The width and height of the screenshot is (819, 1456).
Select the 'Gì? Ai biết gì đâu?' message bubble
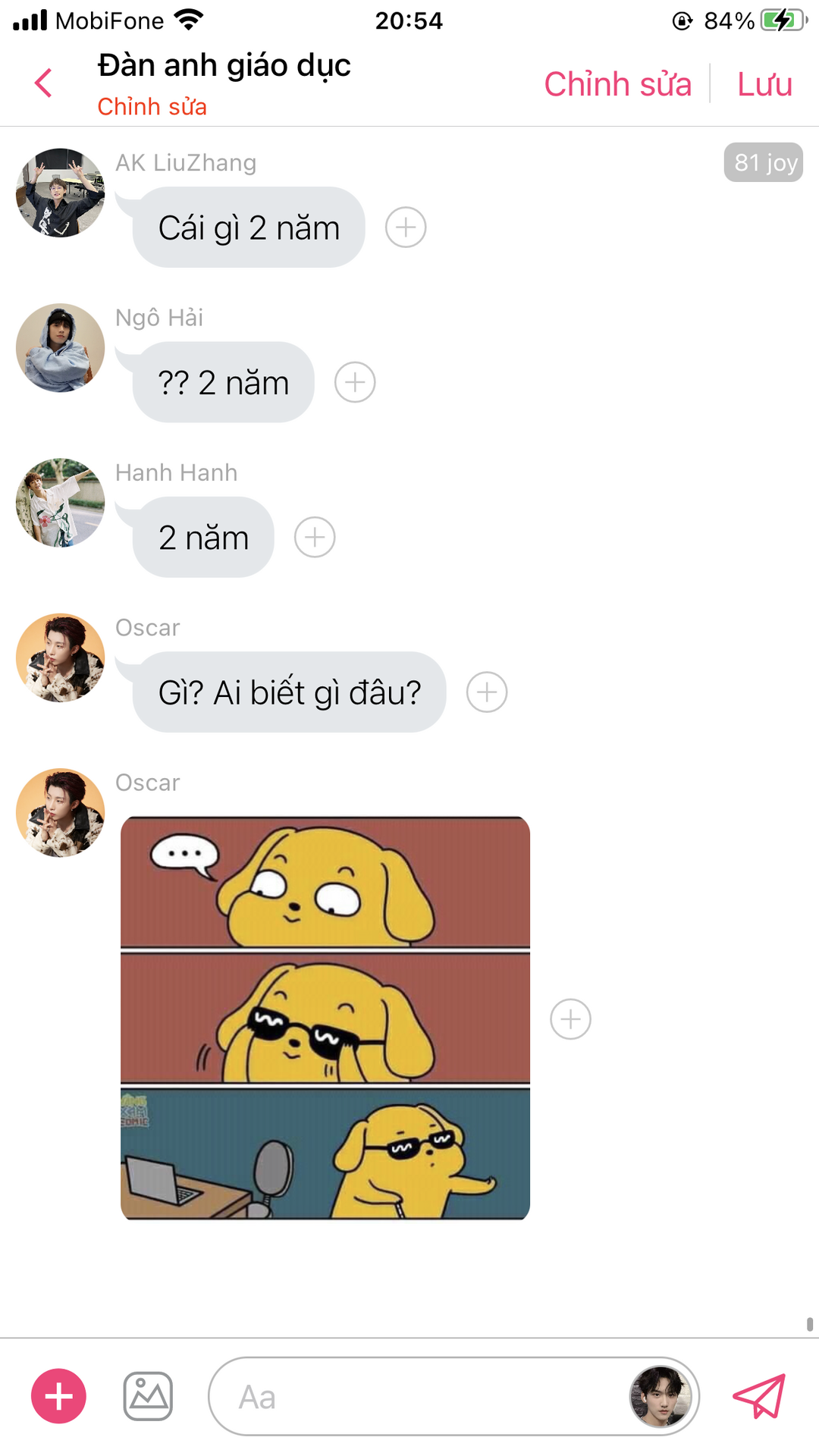click(x=290, y=692)
